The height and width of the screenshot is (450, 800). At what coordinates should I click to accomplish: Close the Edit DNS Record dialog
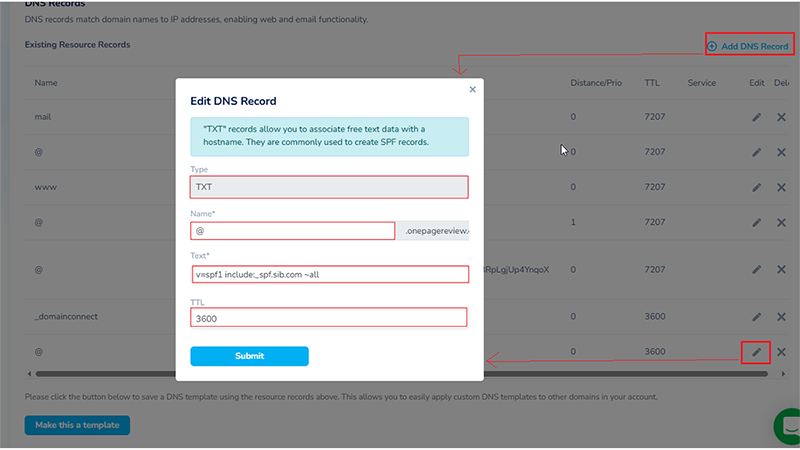tap(473, 89)
